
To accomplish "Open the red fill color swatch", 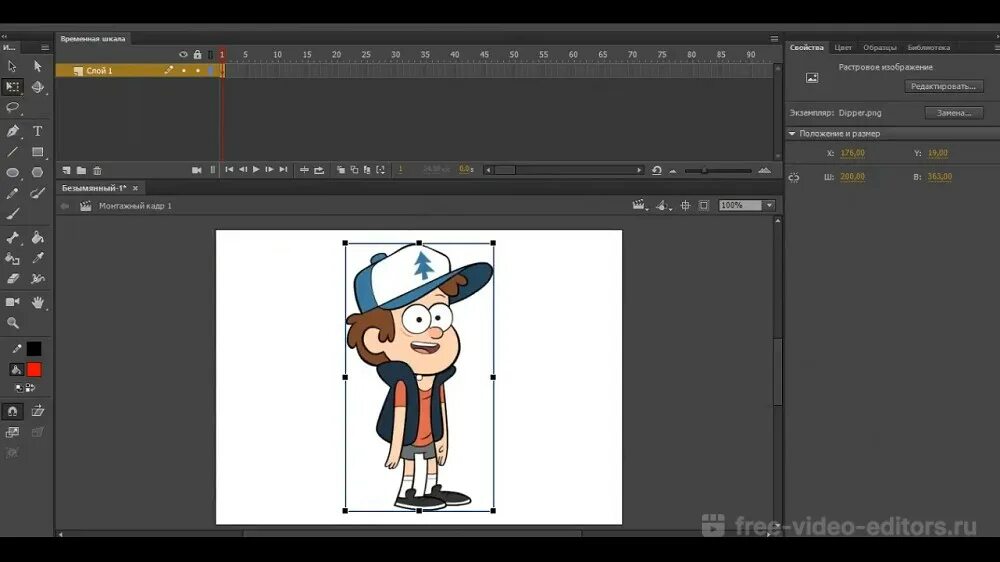I will (34, 370).
